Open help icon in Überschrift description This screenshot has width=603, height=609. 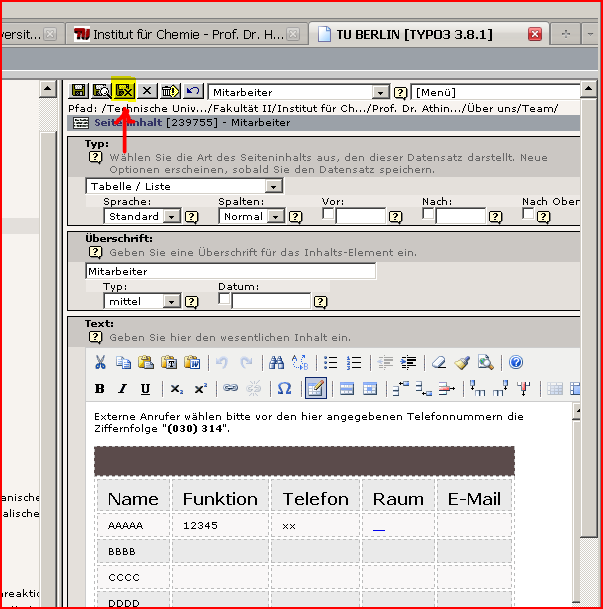96,252
